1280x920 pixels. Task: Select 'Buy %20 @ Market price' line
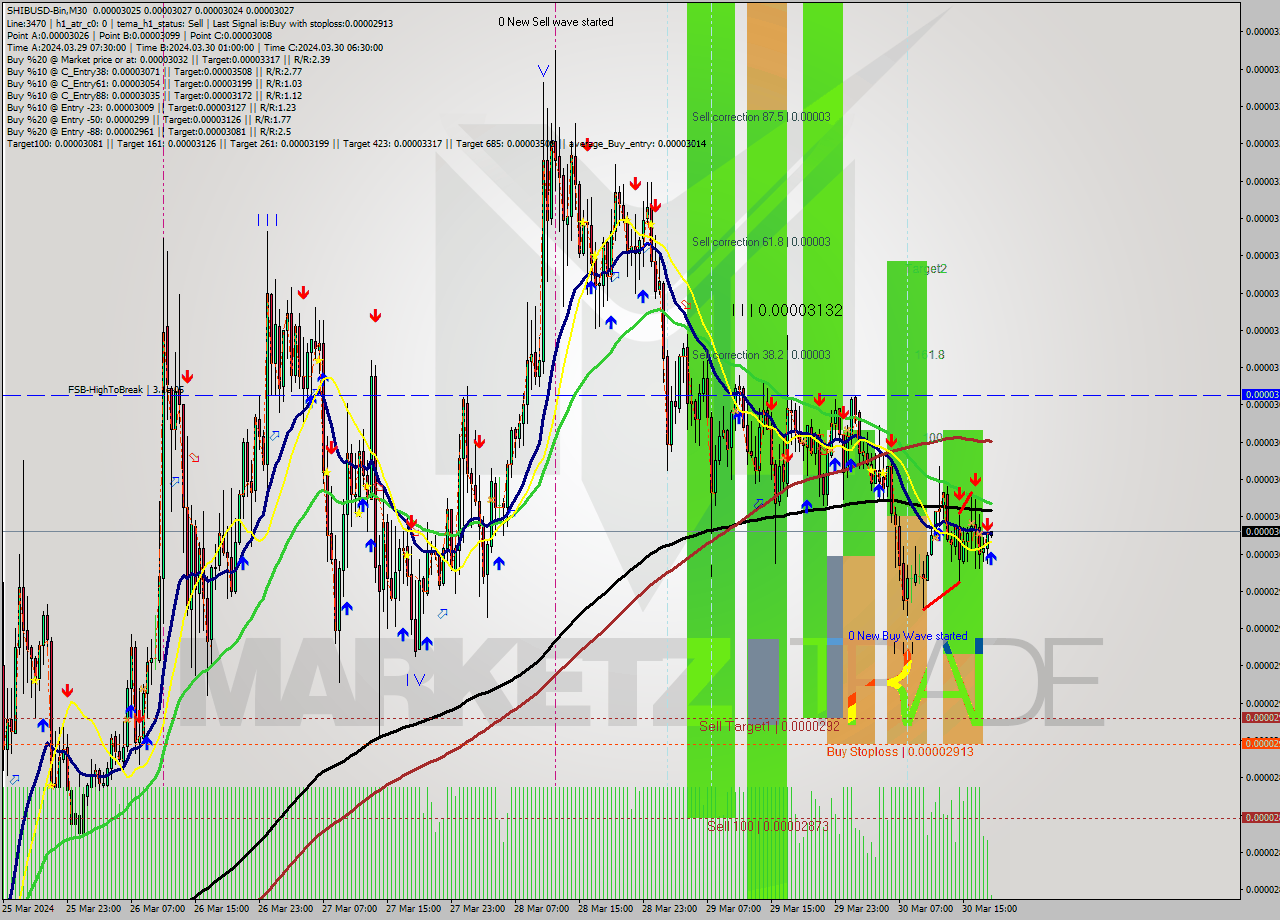click(x=168, y=59)
